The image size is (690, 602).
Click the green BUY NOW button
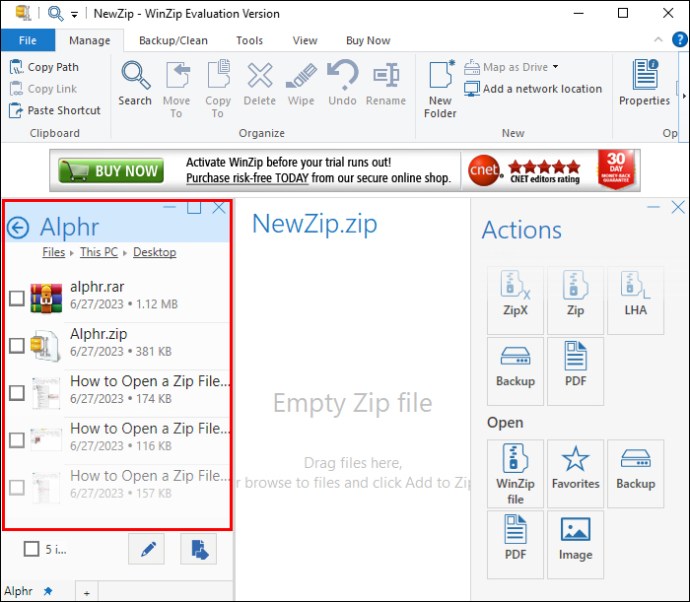coord(111,170)
